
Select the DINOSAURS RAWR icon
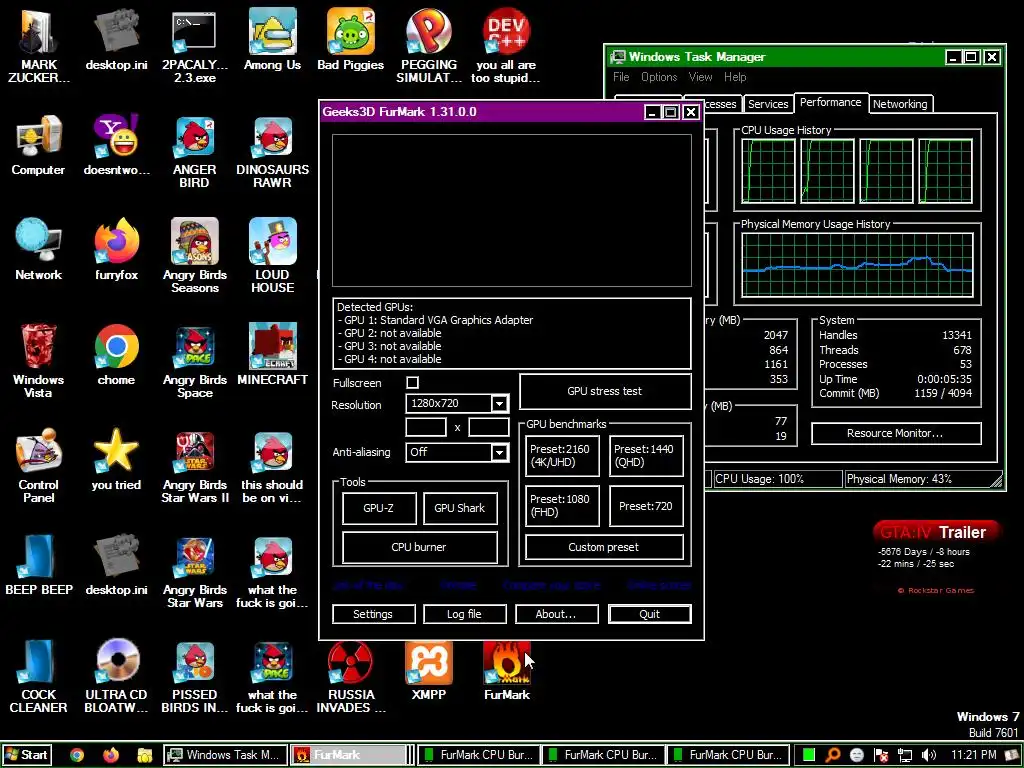(x=272, y=152)
